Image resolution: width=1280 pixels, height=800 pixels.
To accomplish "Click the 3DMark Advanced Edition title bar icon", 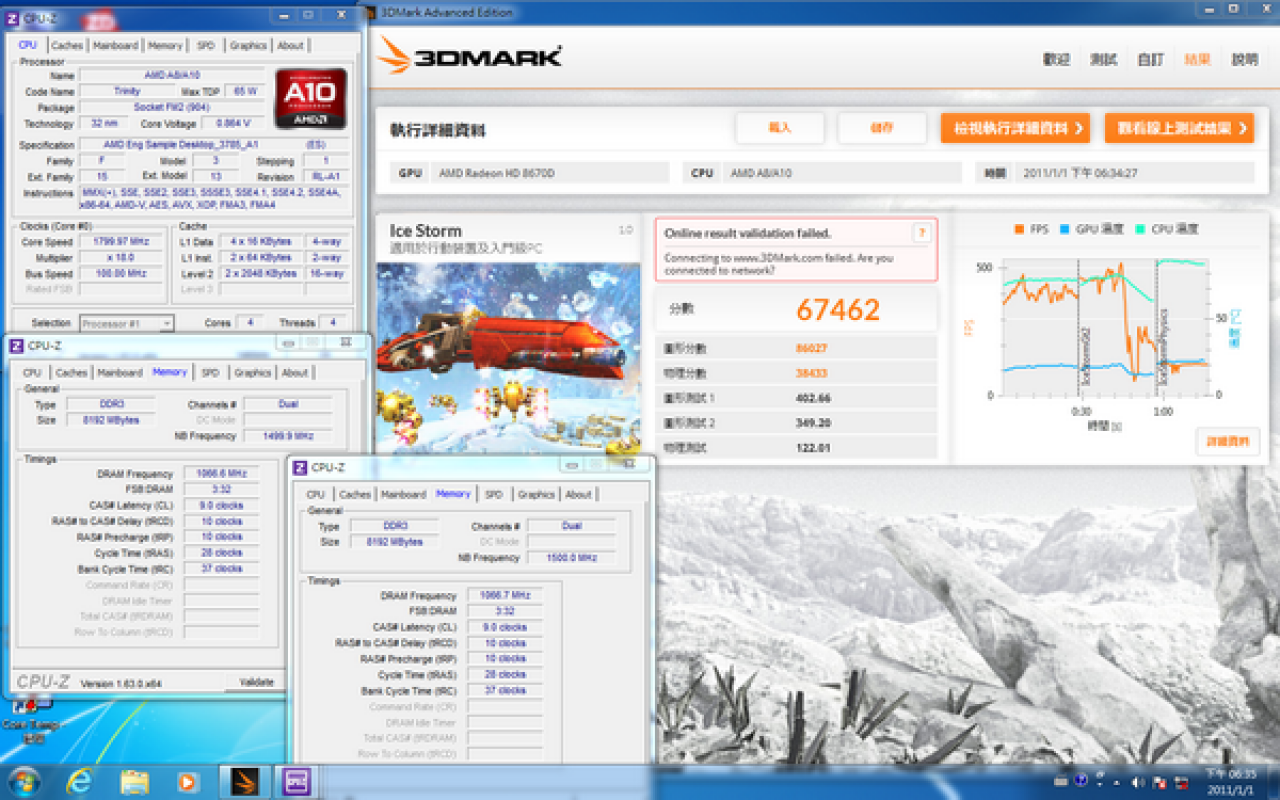I will click(x=372, y=12).
